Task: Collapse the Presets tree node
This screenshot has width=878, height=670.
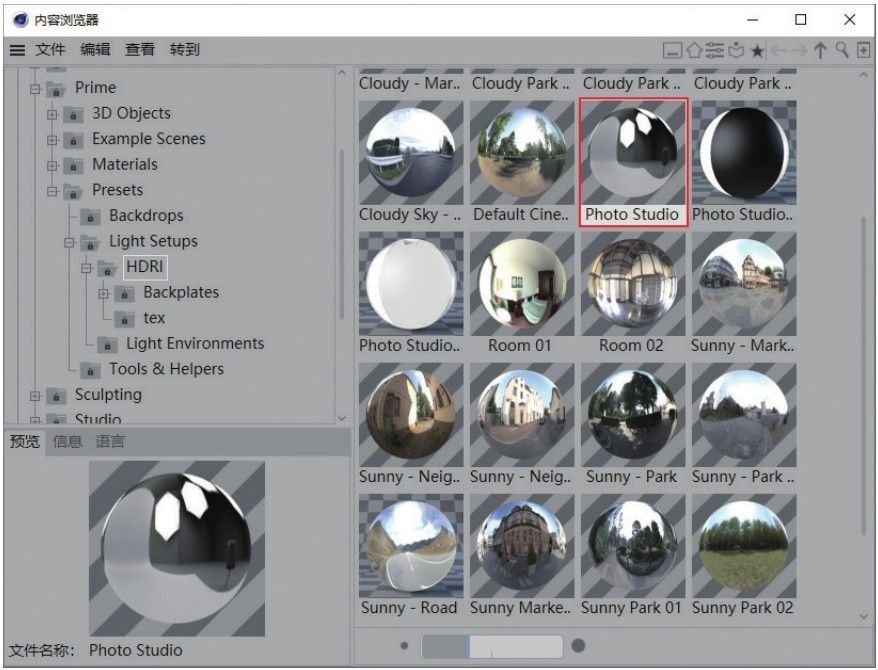Action: [52, 191]
